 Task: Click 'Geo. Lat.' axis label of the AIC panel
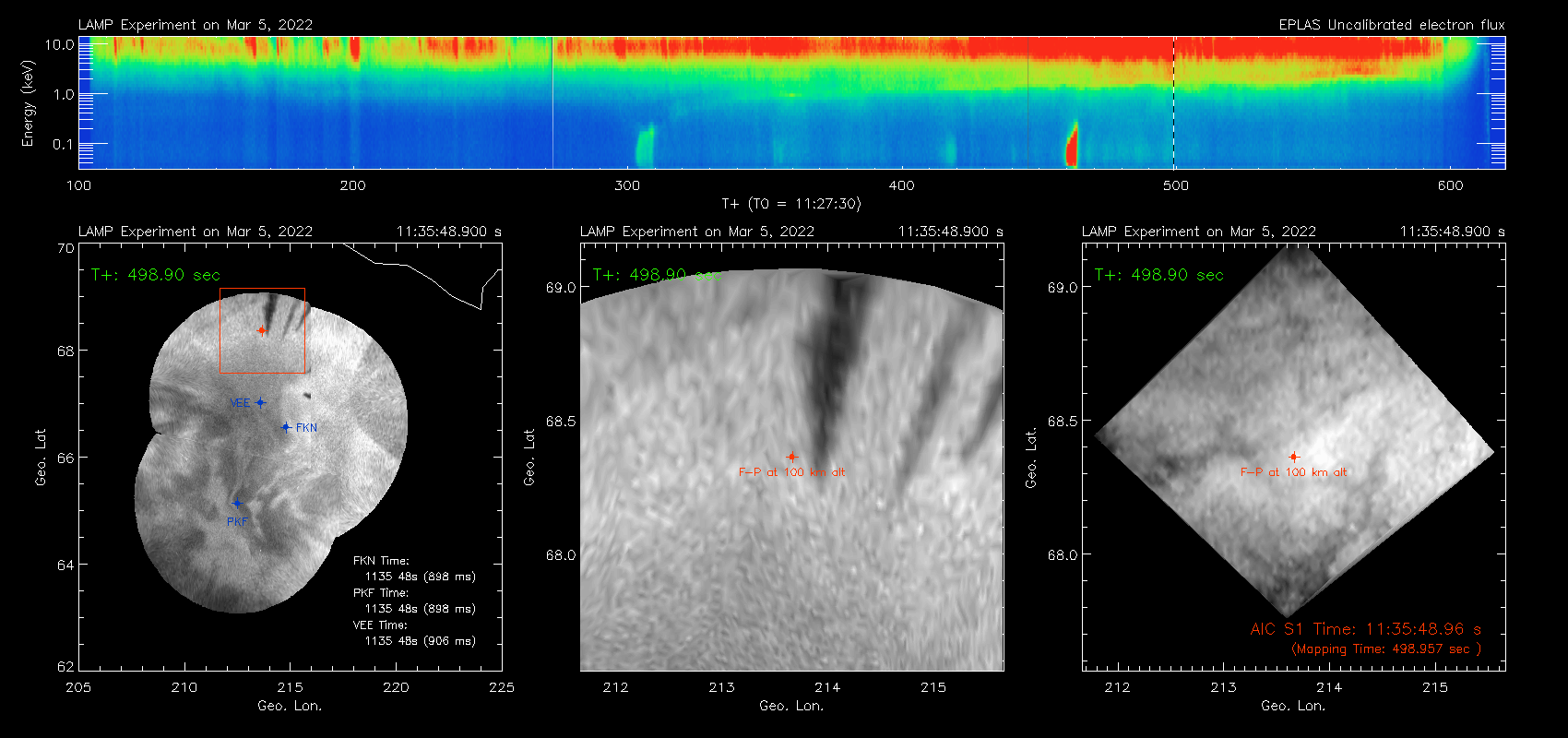1031,457
